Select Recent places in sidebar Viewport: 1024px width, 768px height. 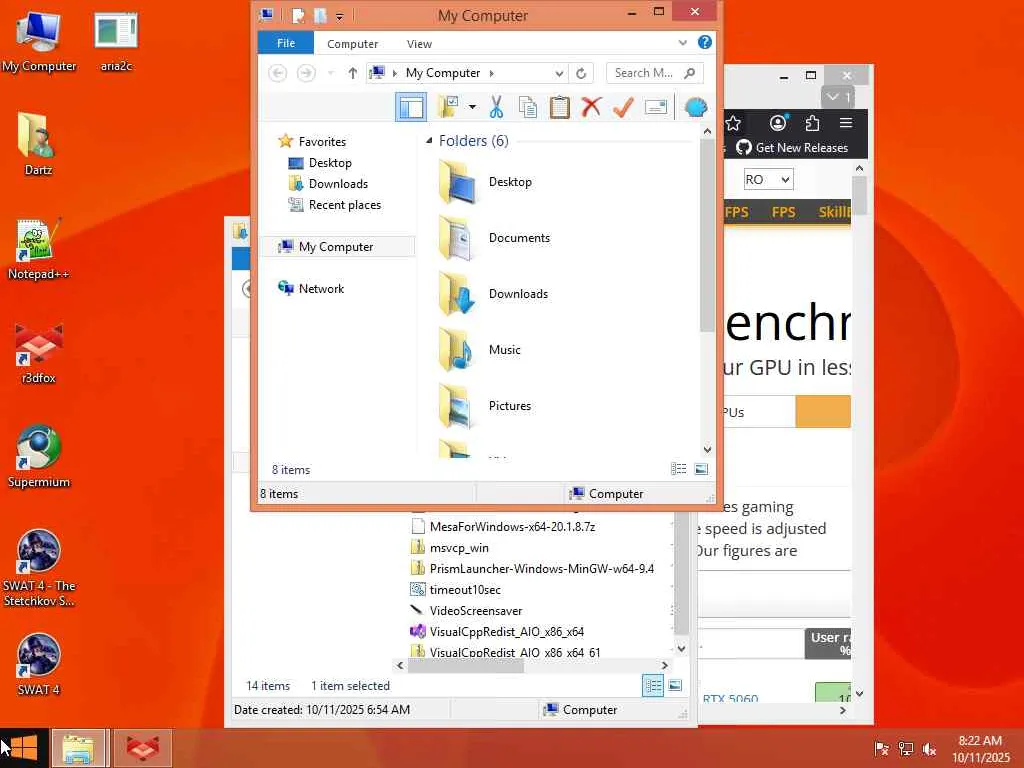coord(345,204)
